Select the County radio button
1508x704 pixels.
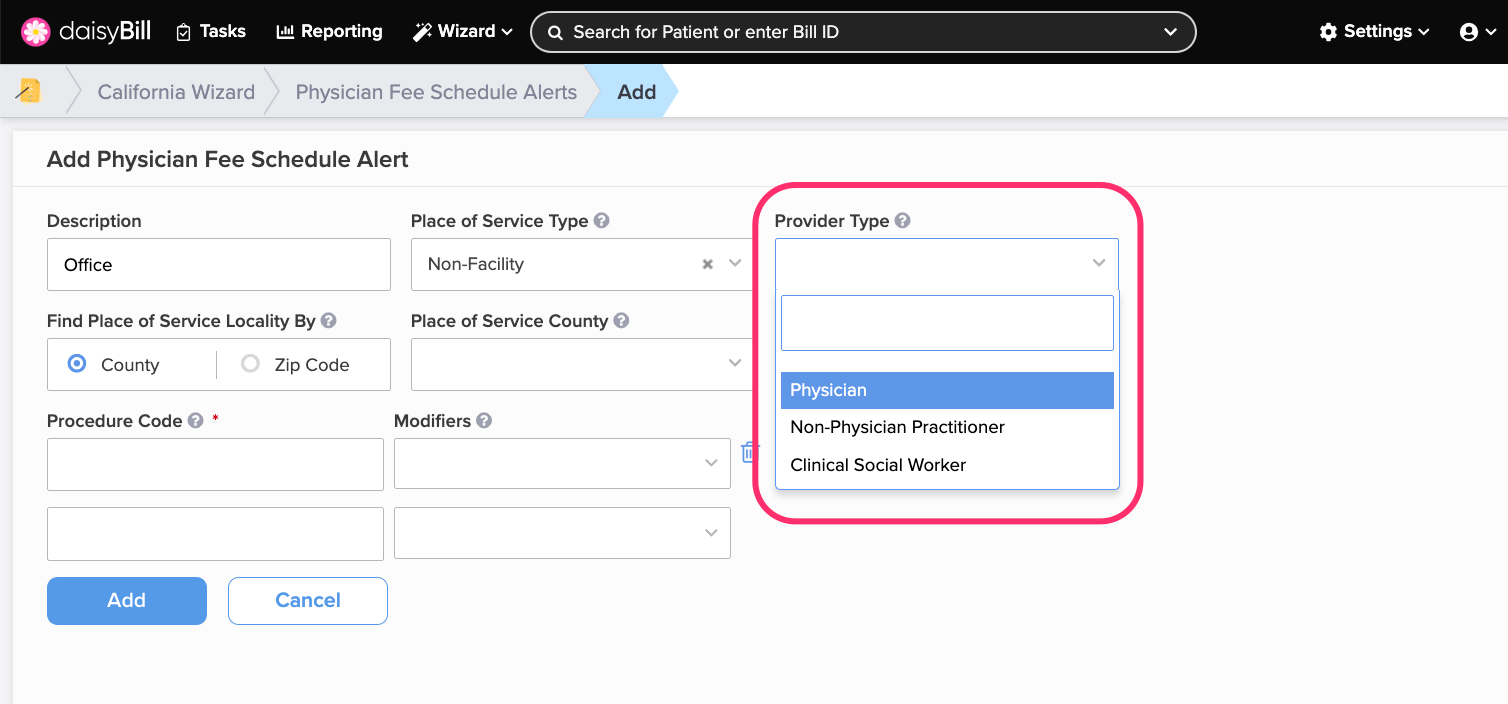point(77,364)
